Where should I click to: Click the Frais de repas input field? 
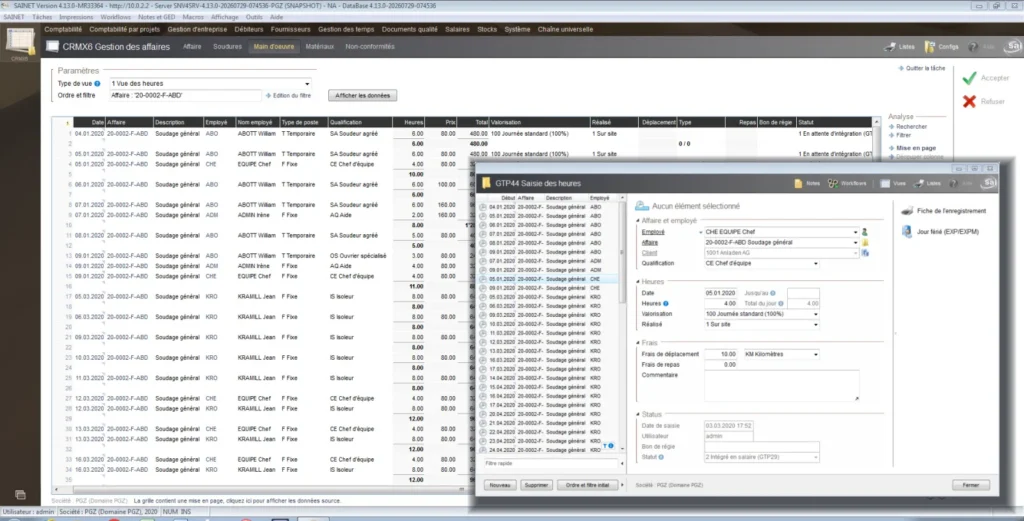pos(721,365)
